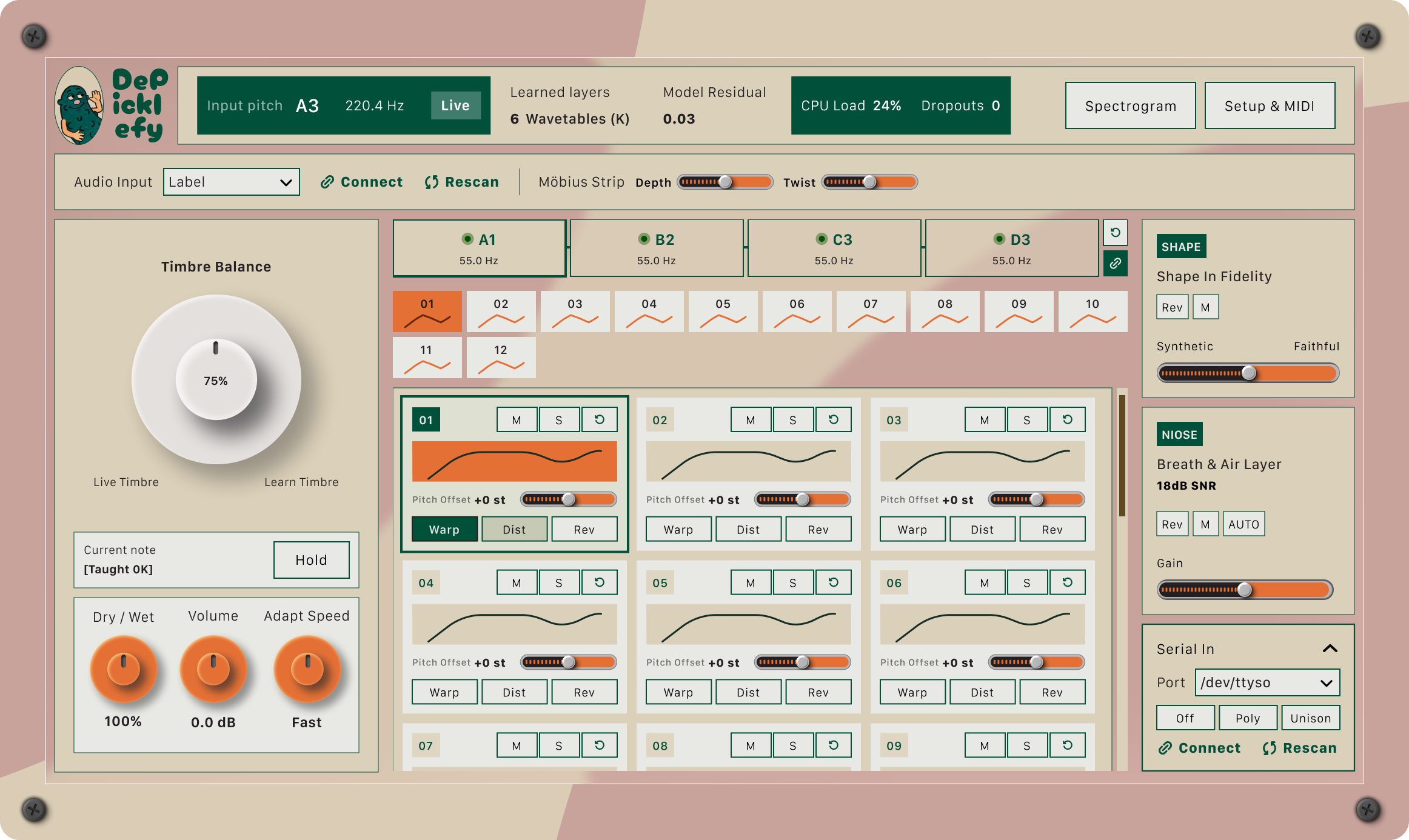Click the link icon below the reset icon
The image size is (1409, 840).
[x=1115, y=264]
